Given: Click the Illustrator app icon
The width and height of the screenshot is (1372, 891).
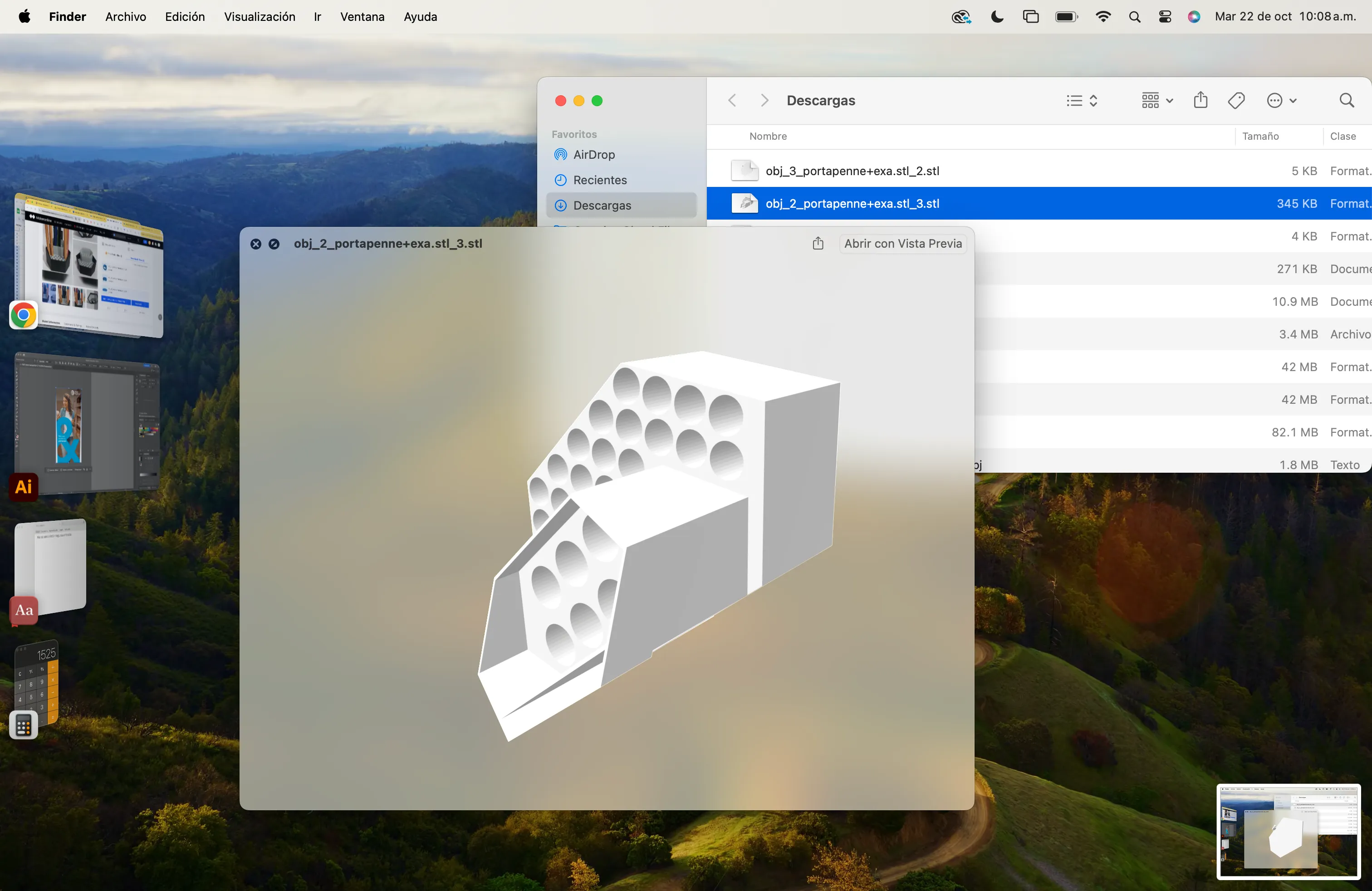Looking at the screenshot, I should pyautogui.click(x=24, y=487).
